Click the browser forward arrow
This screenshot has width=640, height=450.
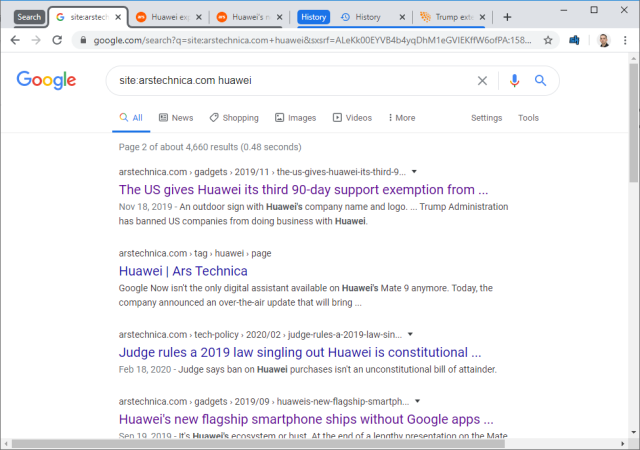[x=36, y=40]
